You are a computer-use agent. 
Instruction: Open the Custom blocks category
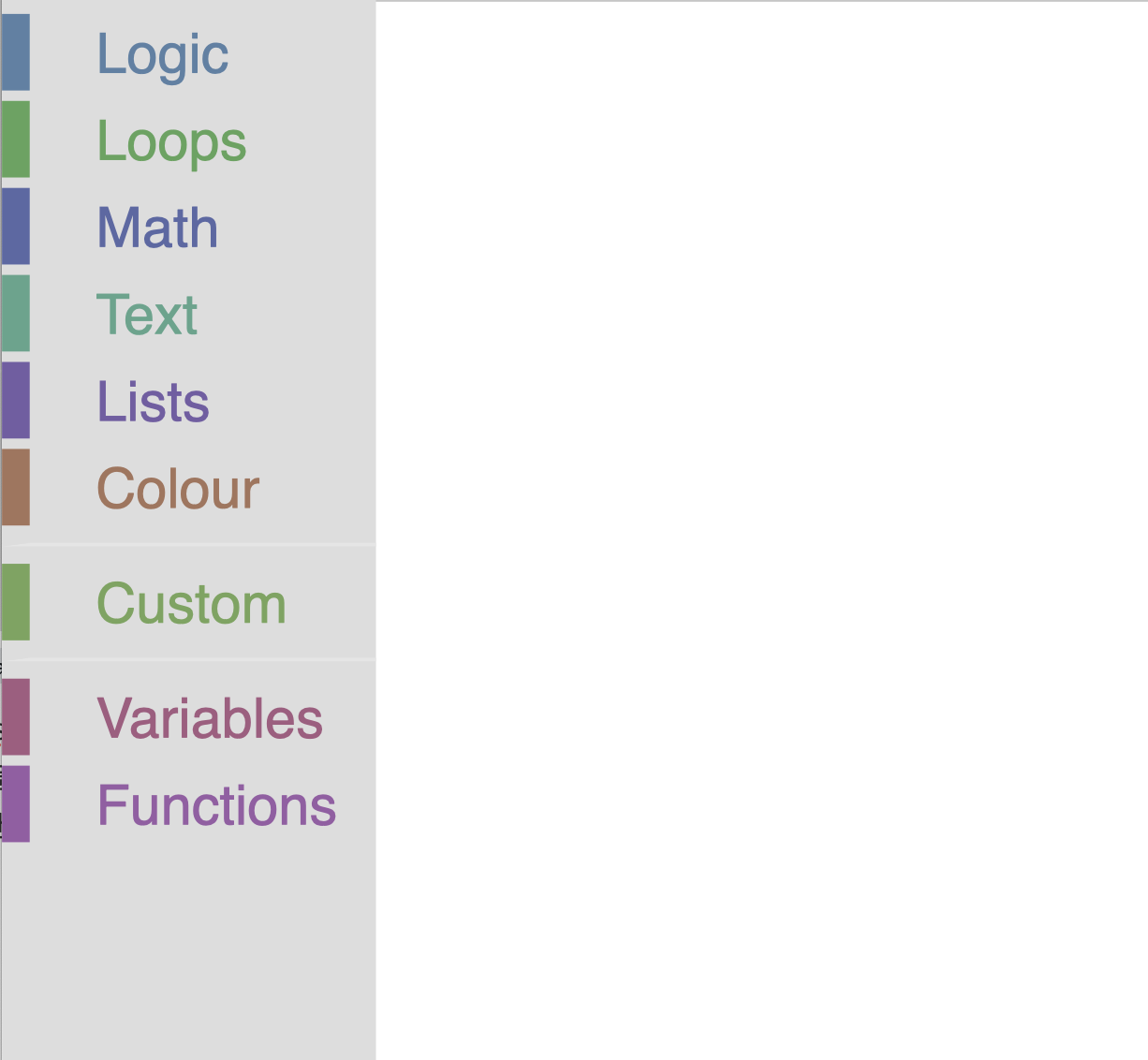coord(191,604)
